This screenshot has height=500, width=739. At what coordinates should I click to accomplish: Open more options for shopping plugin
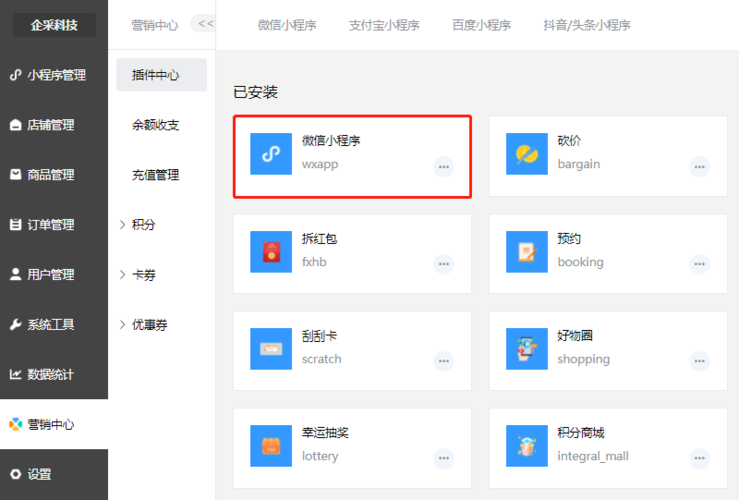click(x=699, y=361)
